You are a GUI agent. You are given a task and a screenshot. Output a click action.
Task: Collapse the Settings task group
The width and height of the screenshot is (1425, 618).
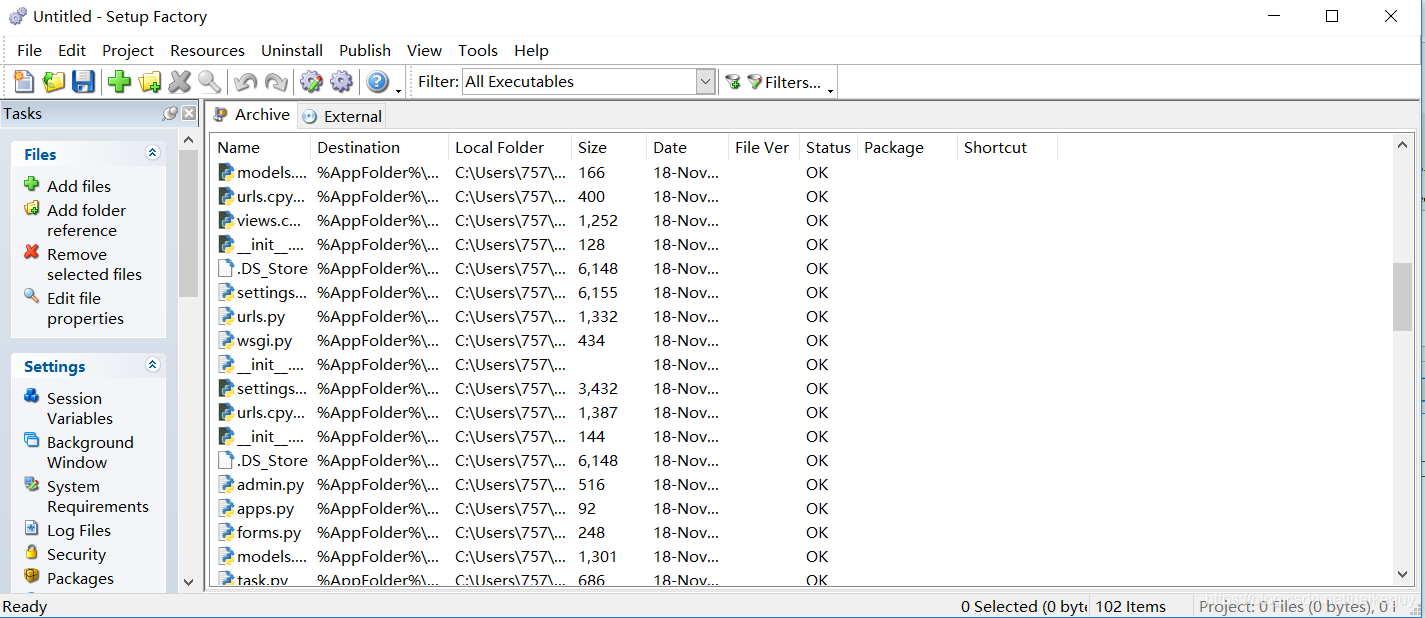point(153,365)
